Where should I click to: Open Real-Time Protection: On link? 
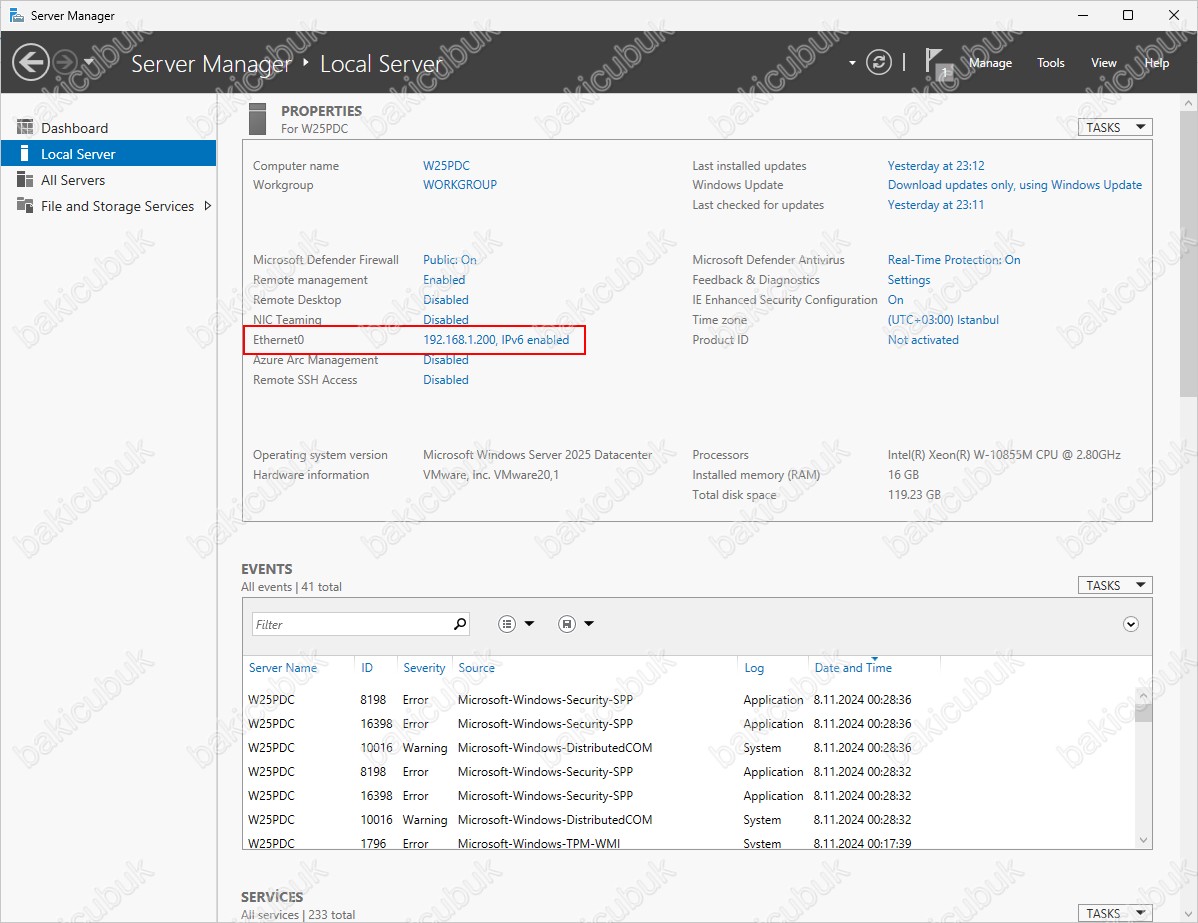[x=954, y=260]
